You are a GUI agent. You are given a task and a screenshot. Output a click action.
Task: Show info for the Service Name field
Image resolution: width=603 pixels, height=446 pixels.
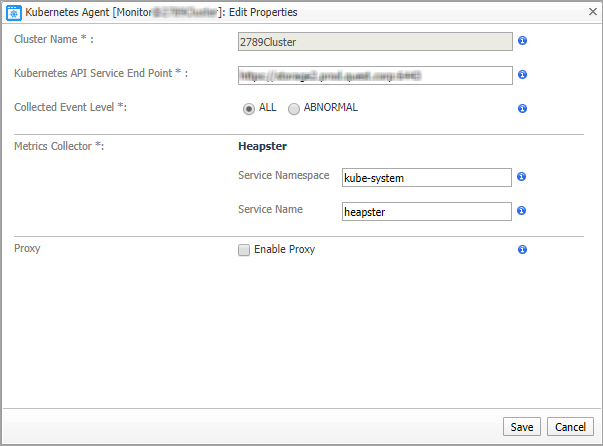(x=522, y=211)
